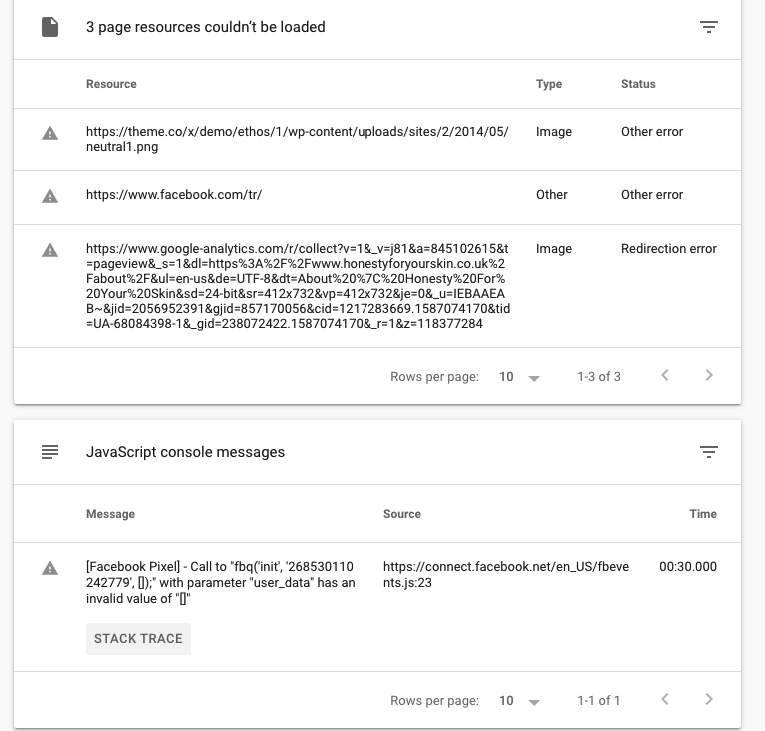Go to next page of resources table
The height and width of the screenshot is (731, 765).
709,375
